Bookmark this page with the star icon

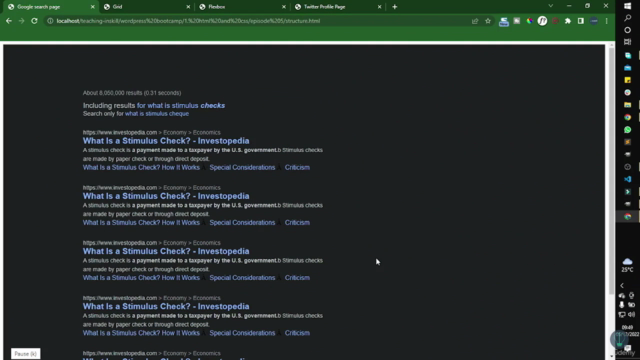[x=488, y=21]
